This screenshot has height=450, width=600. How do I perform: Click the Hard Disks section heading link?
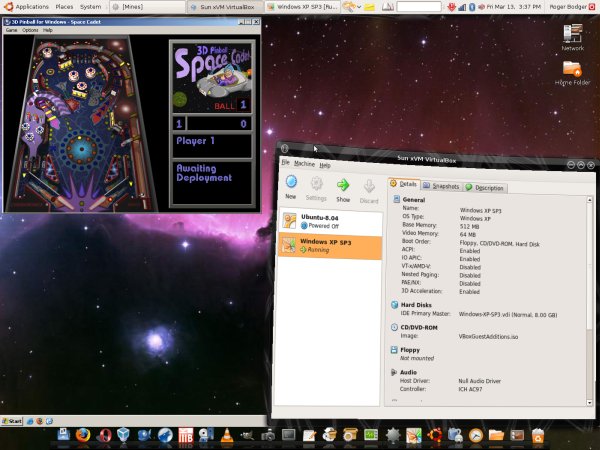click(x=416, y=305)
